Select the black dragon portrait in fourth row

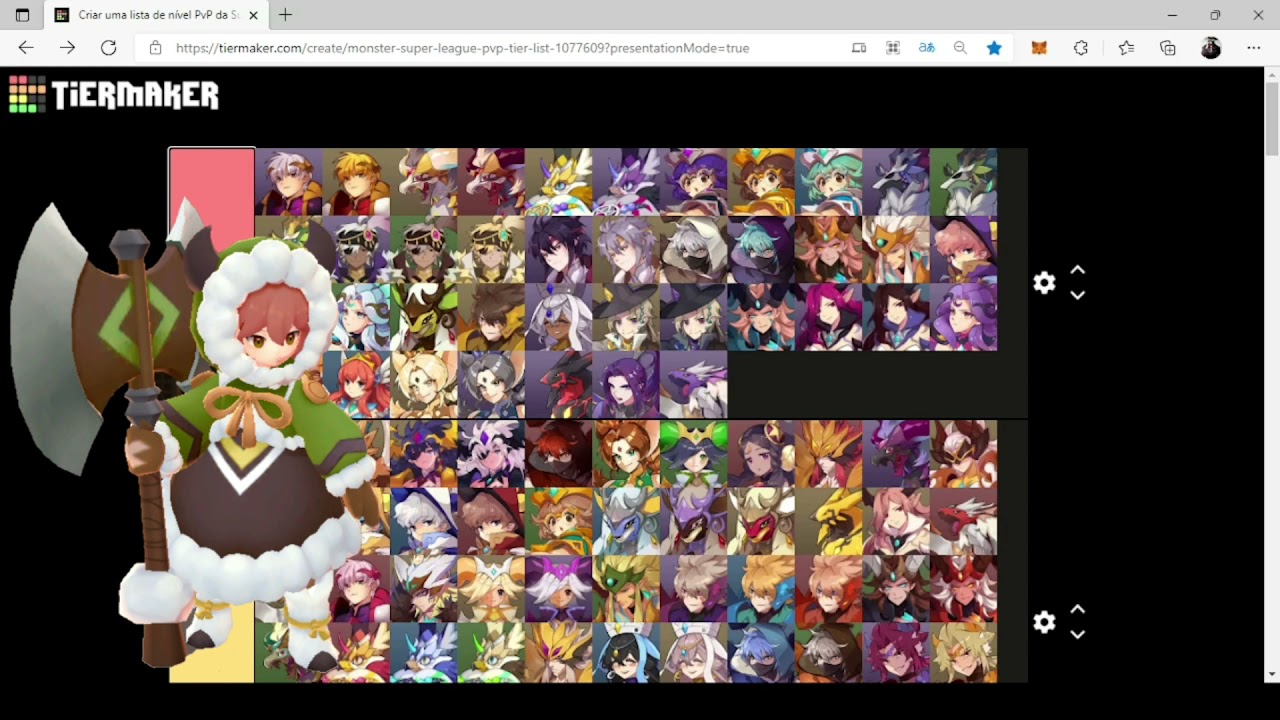tap(559, 384)
